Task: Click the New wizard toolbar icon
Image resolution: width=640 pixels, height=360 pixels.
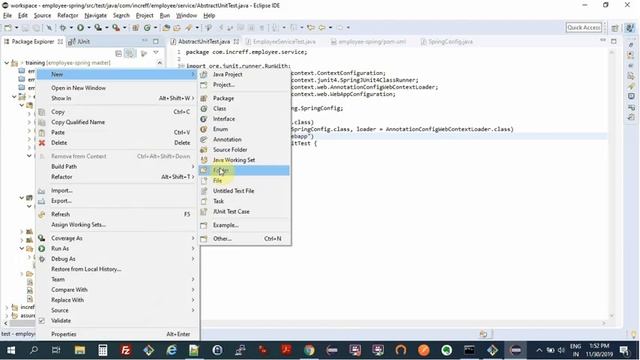Action: pyautogui.click(x=8, y=28)
